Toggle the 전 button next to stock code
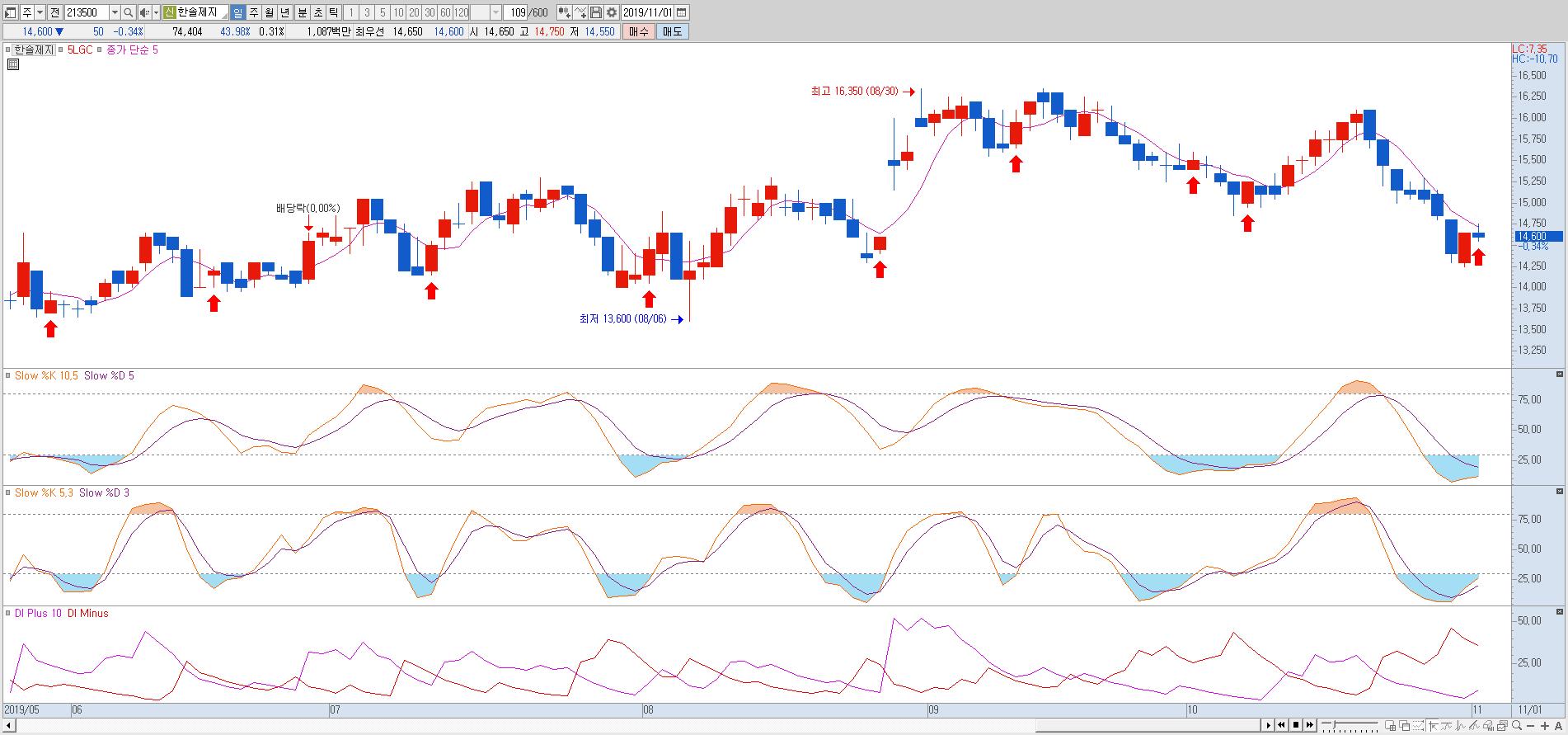Image resolution: width=1568 pixels, height=735 pixels. tap(54, 12)
